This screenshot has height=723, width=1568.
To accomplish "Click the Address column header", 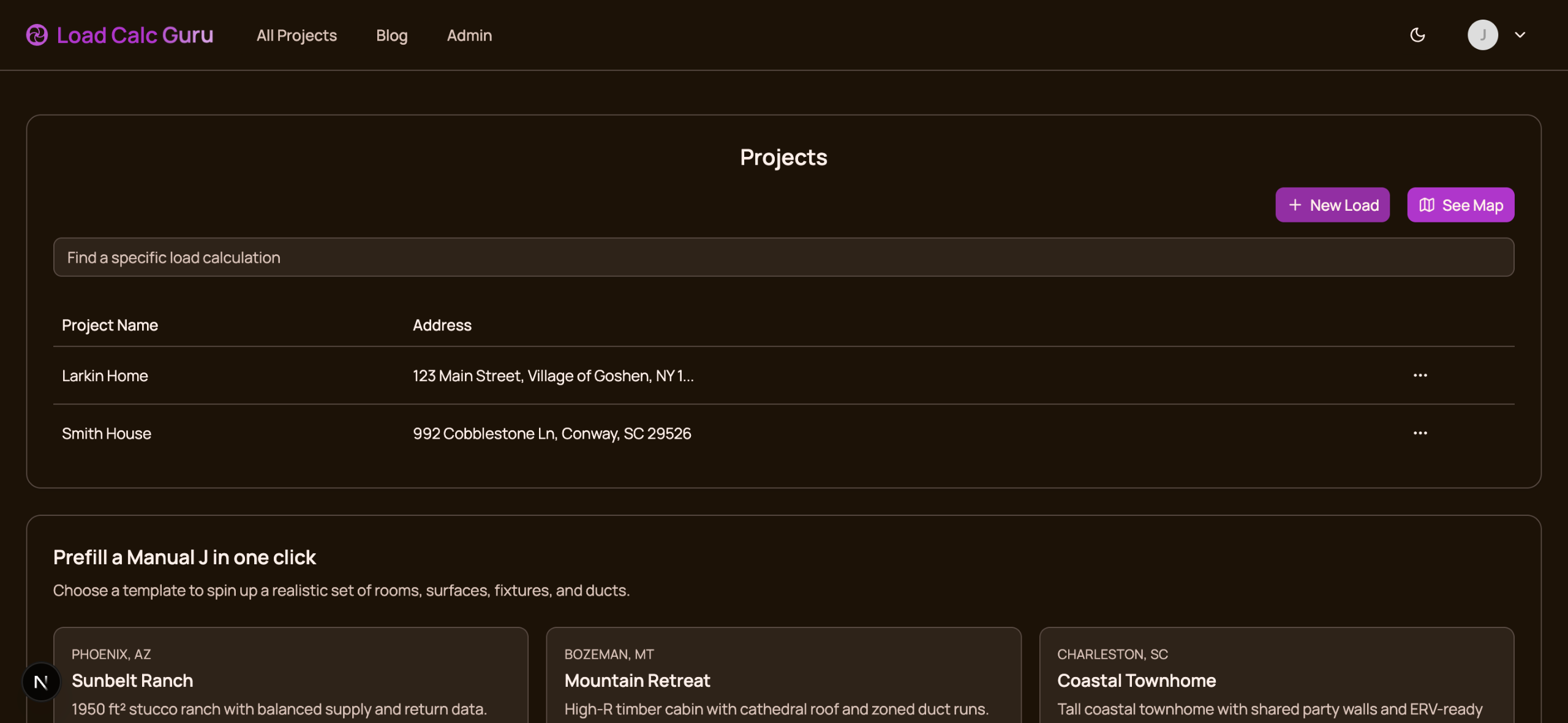I will [x=442, y=325].
